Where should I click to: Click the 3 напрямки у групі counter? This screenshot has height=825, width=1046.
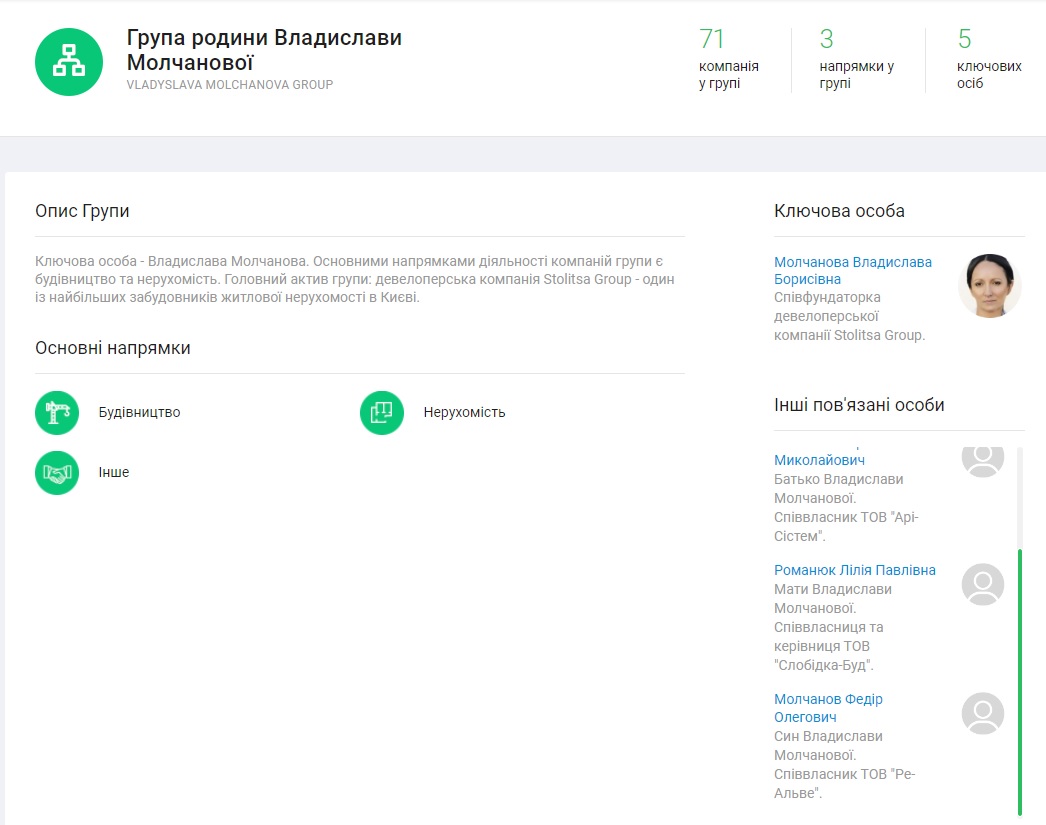(x=855, y=60)
